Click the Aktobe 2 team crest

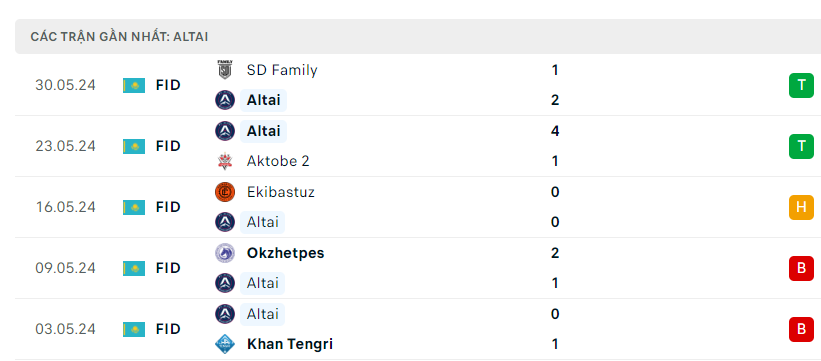tap(225, 161)
